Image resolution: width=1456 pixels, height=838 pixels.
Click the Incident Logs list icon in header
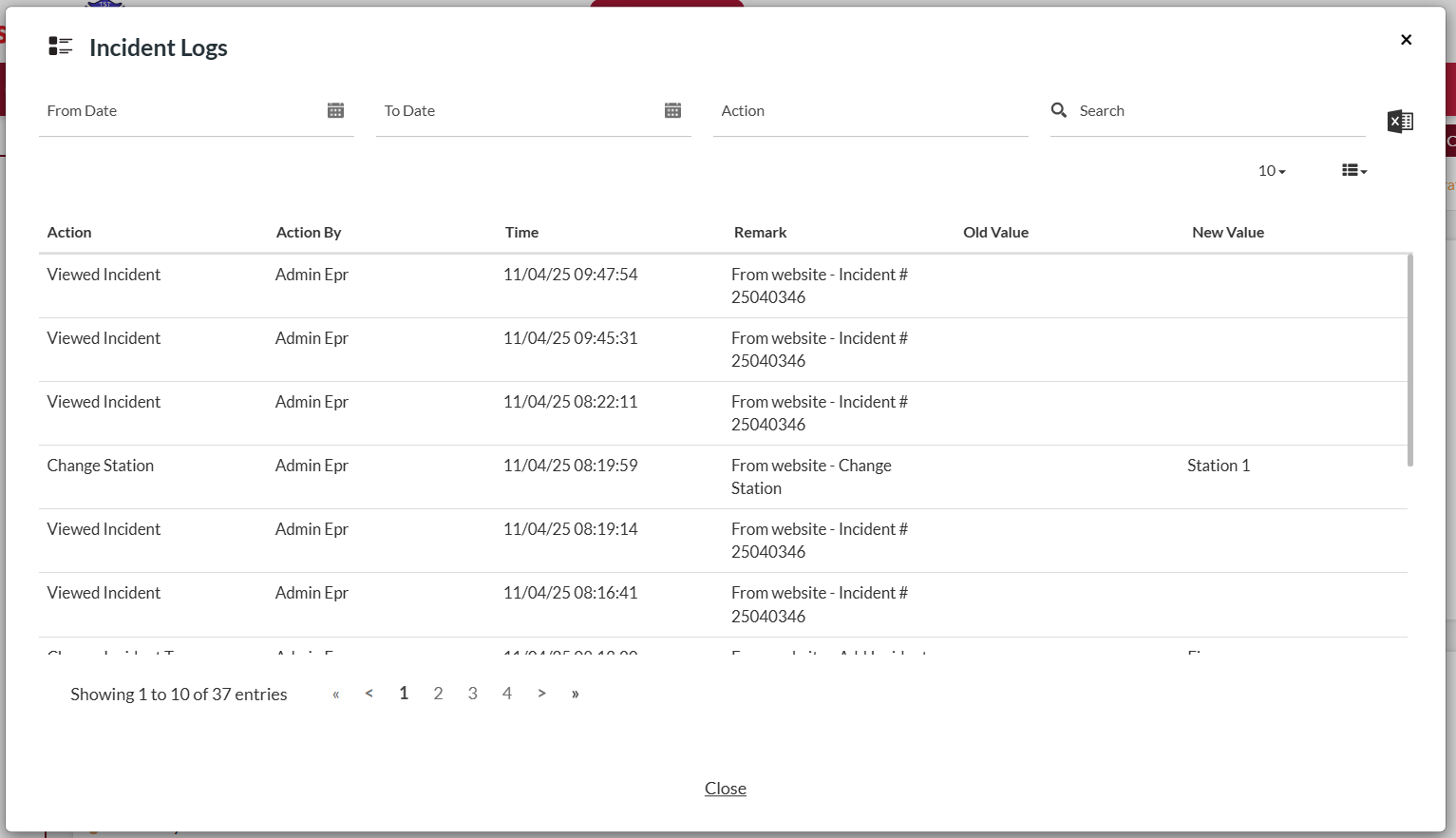coord(61,47)
